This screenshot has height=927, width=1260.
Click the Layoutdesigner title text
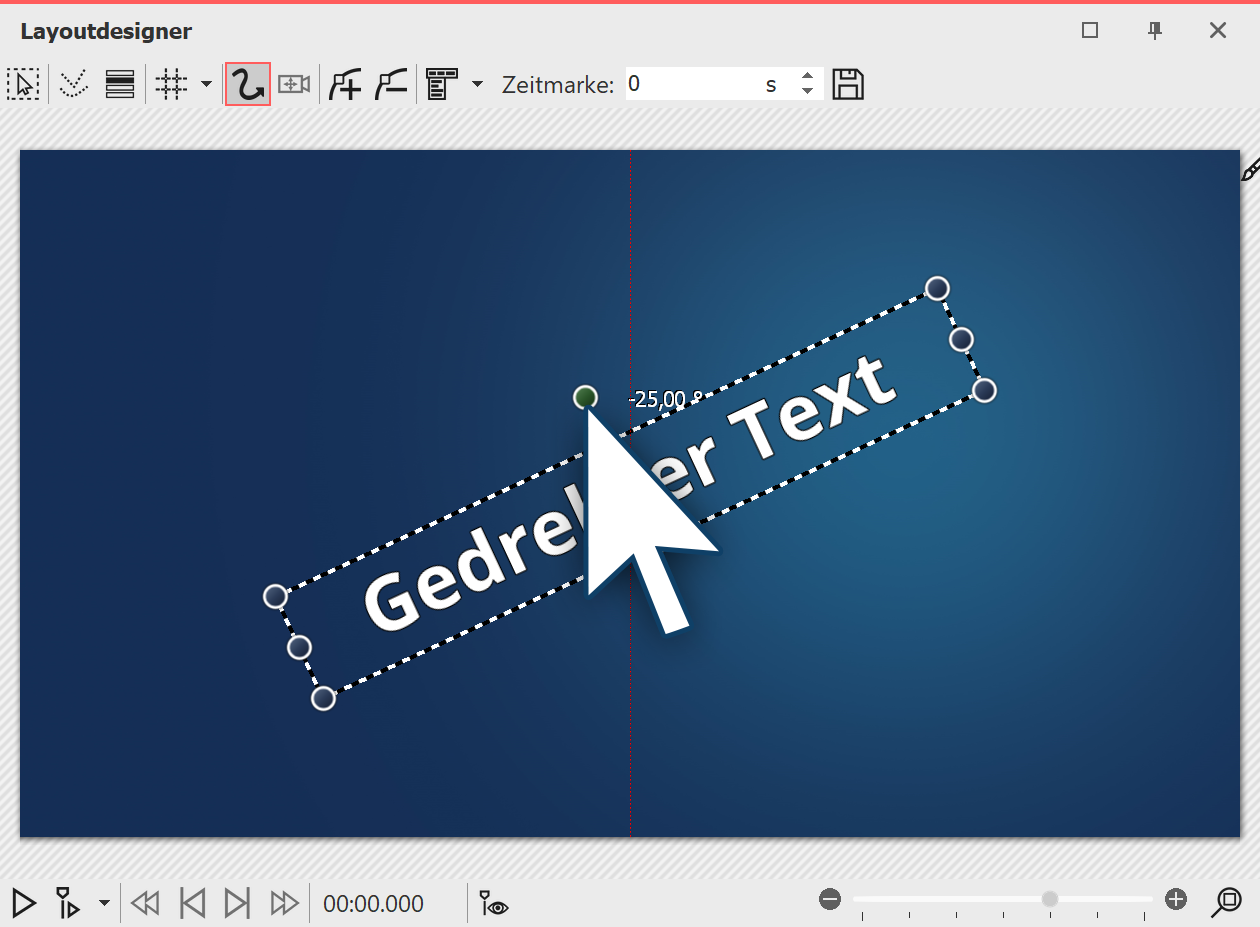click(105, 31)
